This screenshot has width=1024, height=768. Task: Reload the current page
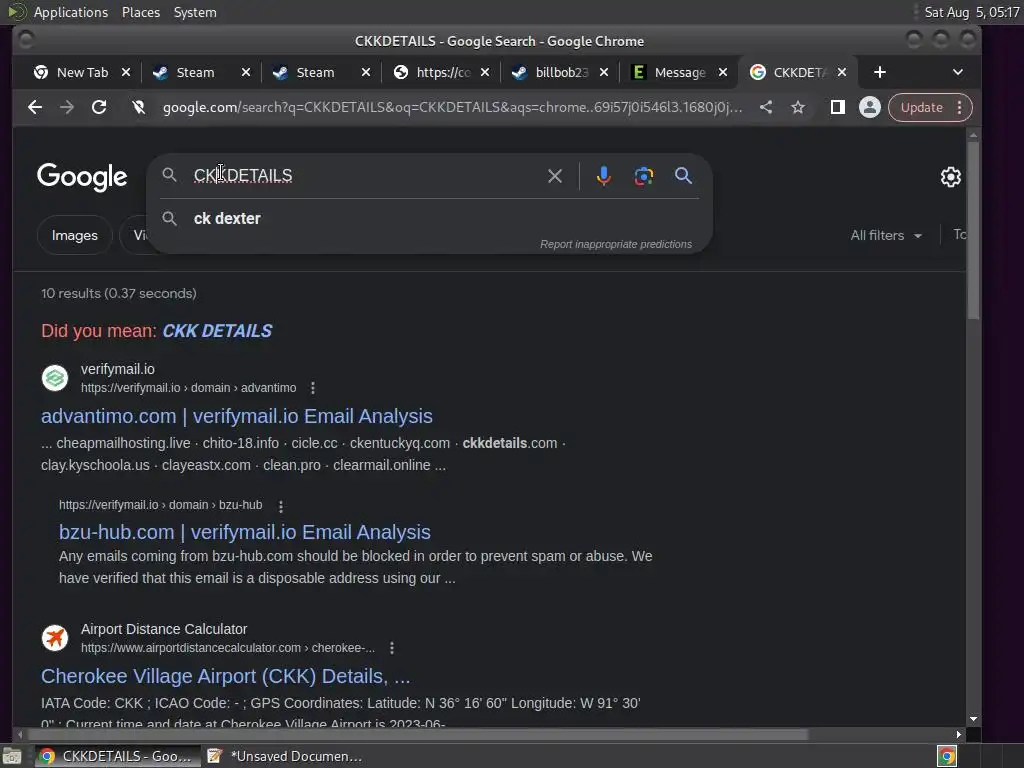[x=99, y=107]
